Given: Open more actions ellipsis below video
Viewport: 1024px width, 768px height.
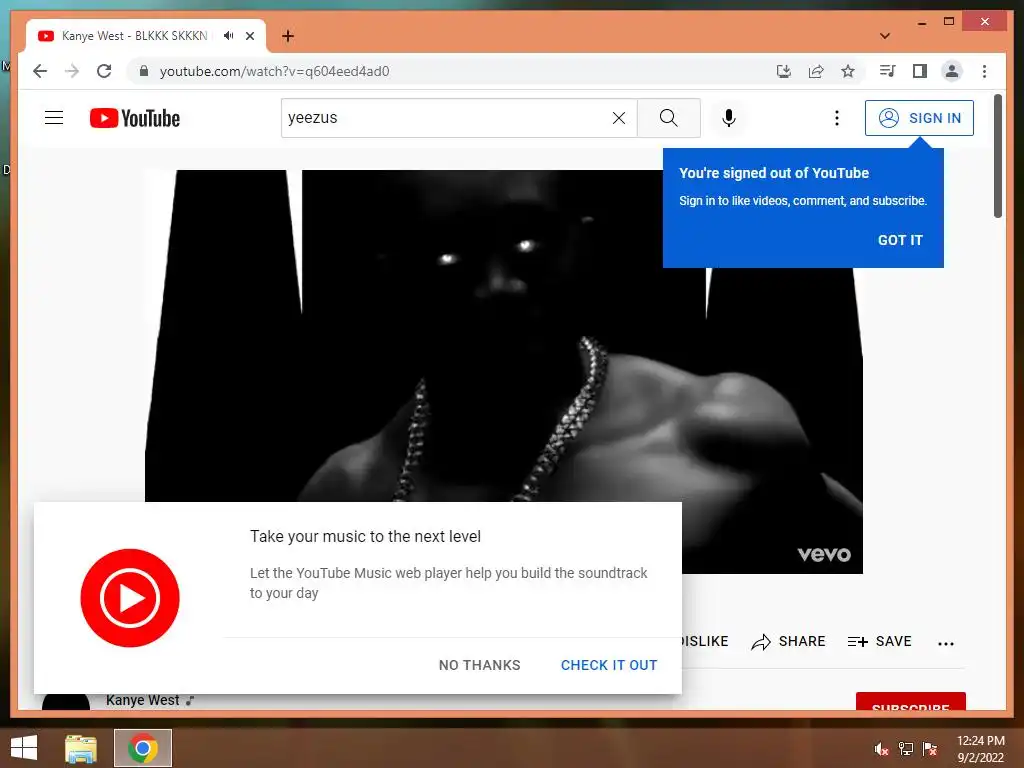Looking at the screenshot, I should (946, 643).
